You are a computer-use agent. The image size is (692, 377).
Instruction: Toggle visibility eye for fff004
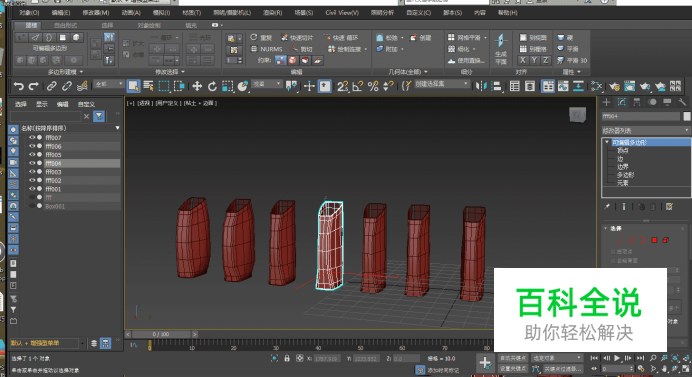click(32, 163)
